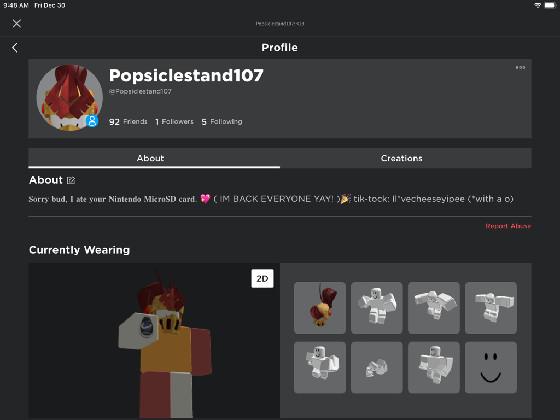This screenshot has width=560, height=420.
Task: Open the three-dots more options menu
Action: click(520, 68)
